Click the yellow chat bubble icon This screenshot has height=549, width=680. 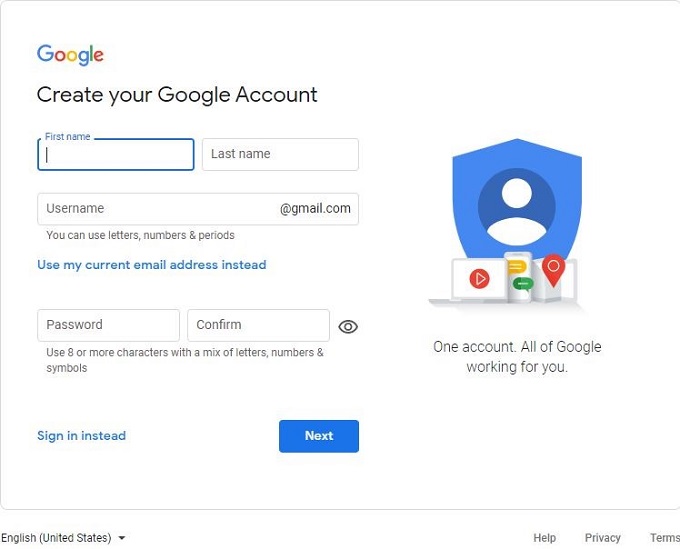[517, 267]
